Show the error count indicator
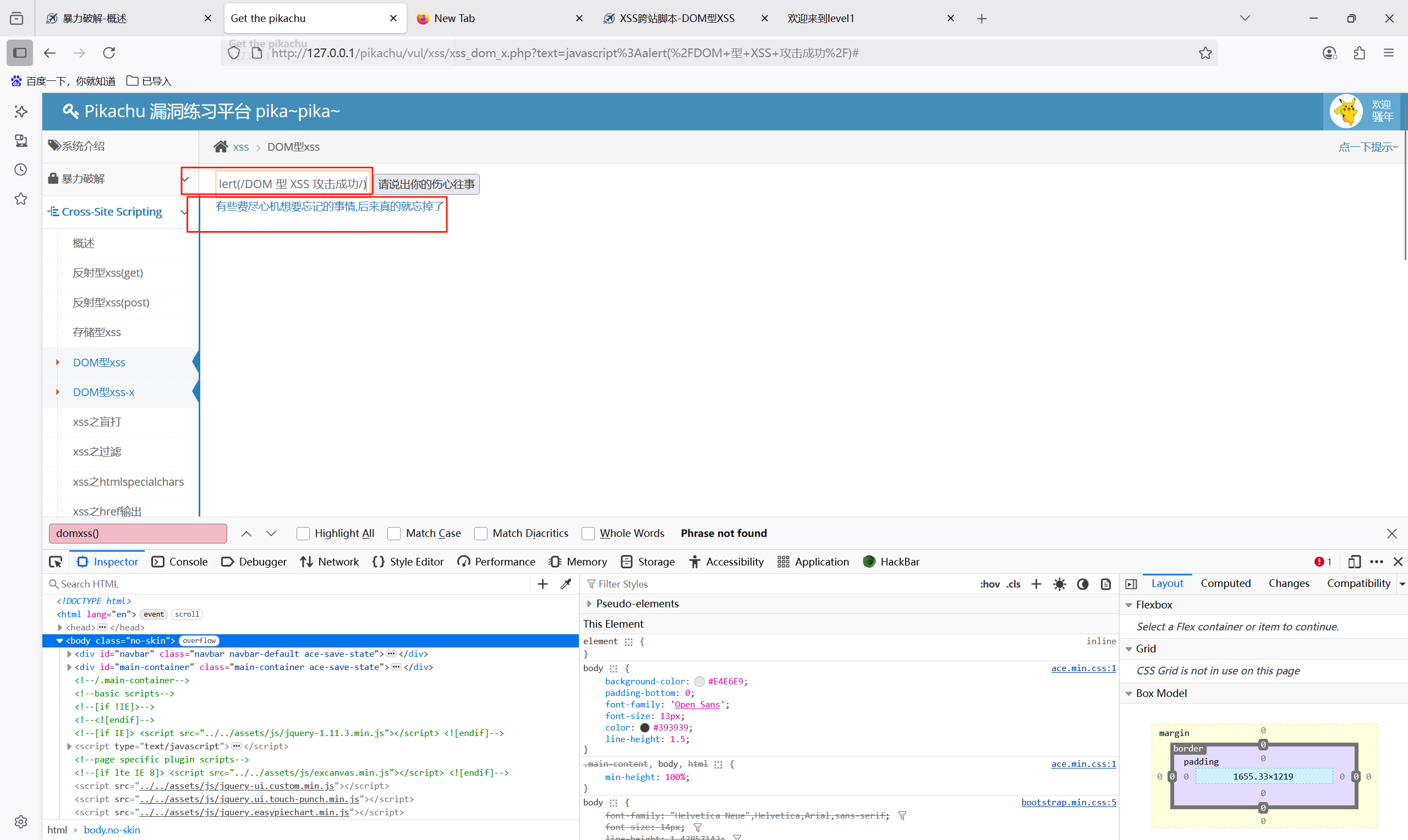The width and height of the screenshot is (1408, 840). (1323, 562)
